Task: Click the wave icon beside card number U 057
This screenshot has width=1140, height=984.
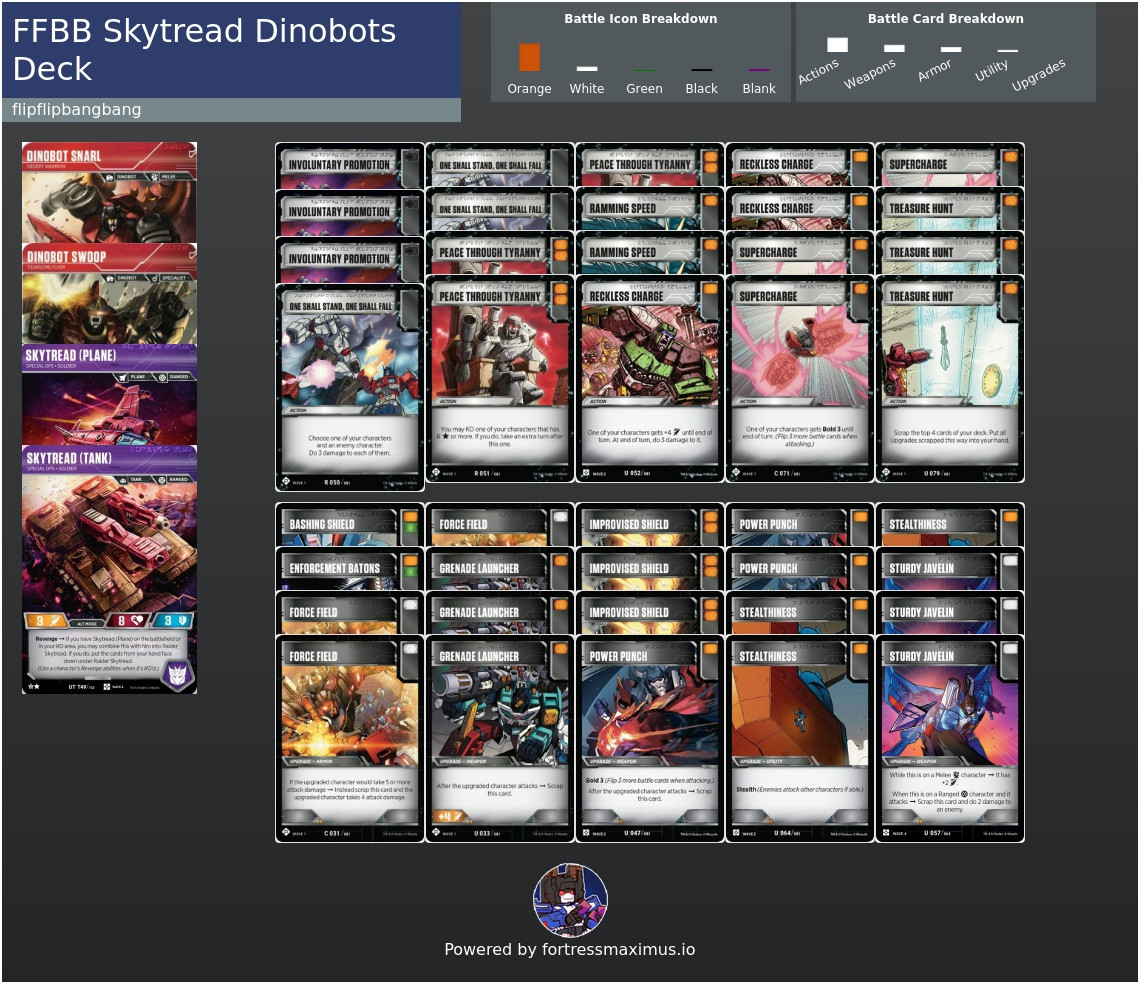Action: click(x=886, y=833)
